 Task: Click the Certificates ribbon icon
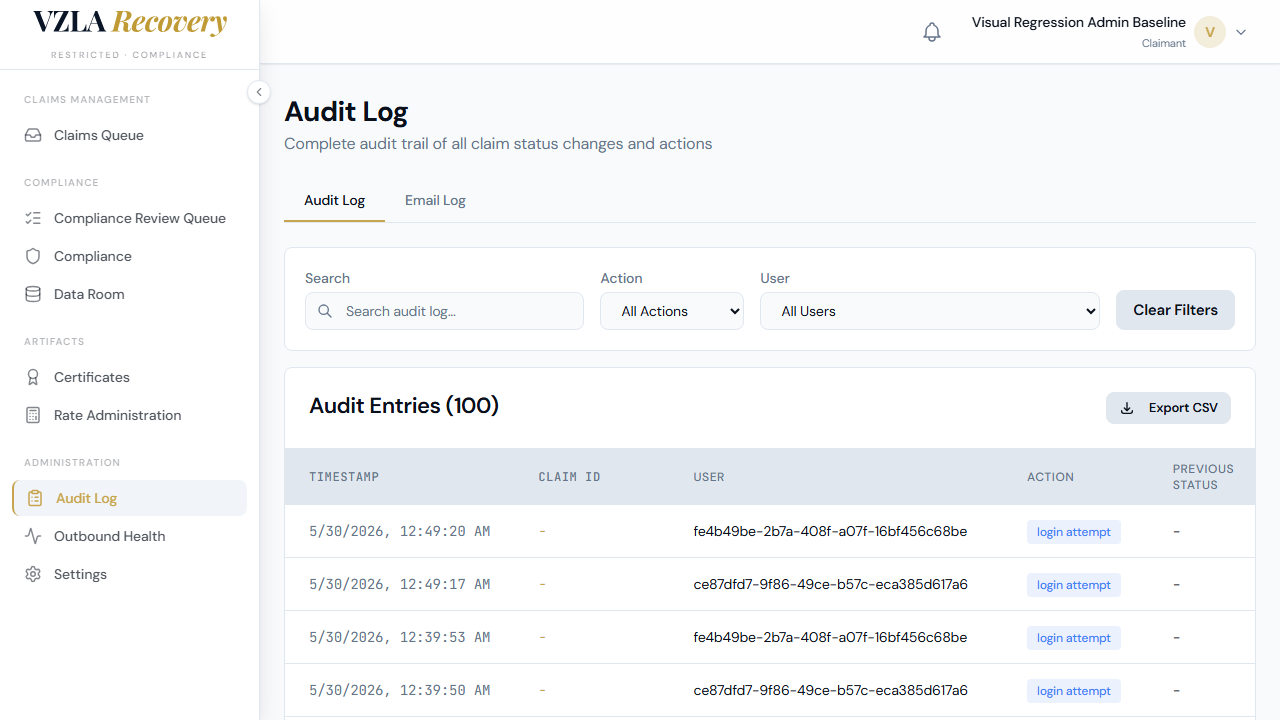tap(33, 377)
